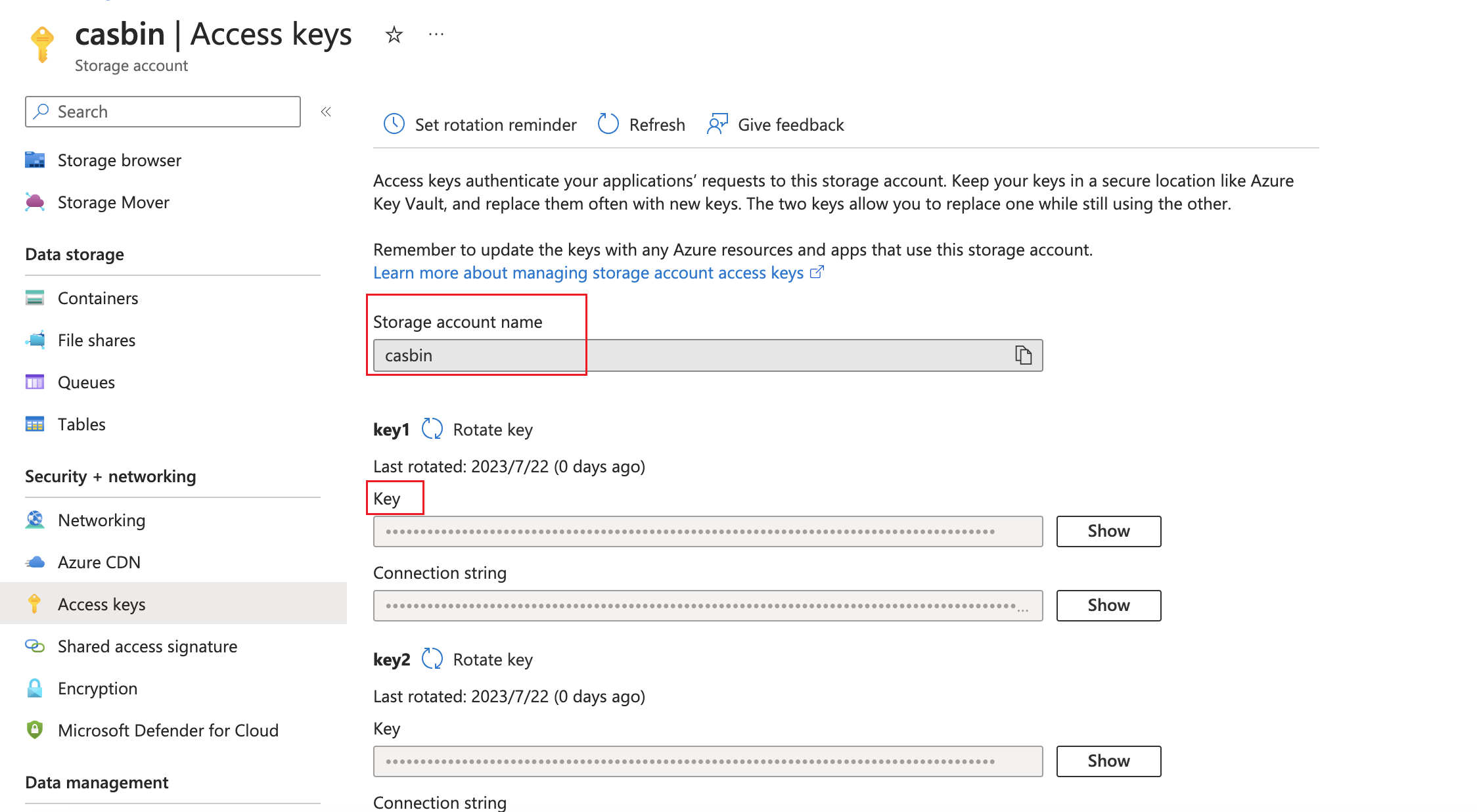Open the ellipsis more options menu
This screenshot has width=1477, height=812.
[436, 34]
